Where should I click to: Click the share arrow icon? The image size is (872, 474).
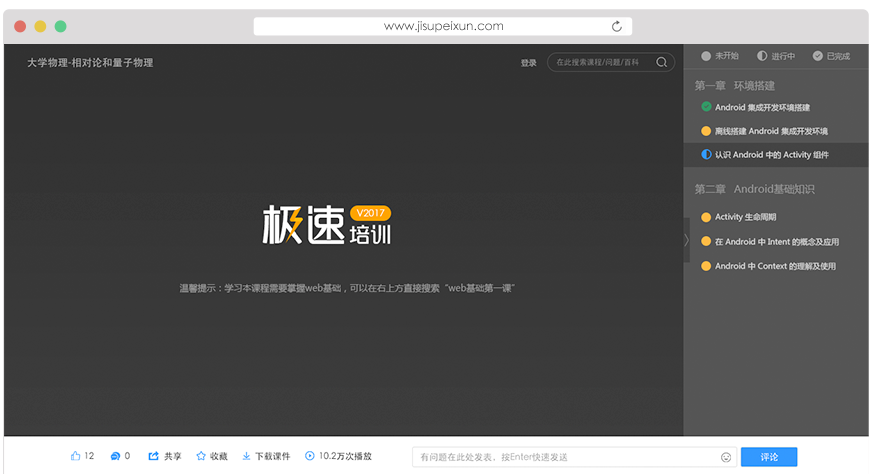(153, 456)
